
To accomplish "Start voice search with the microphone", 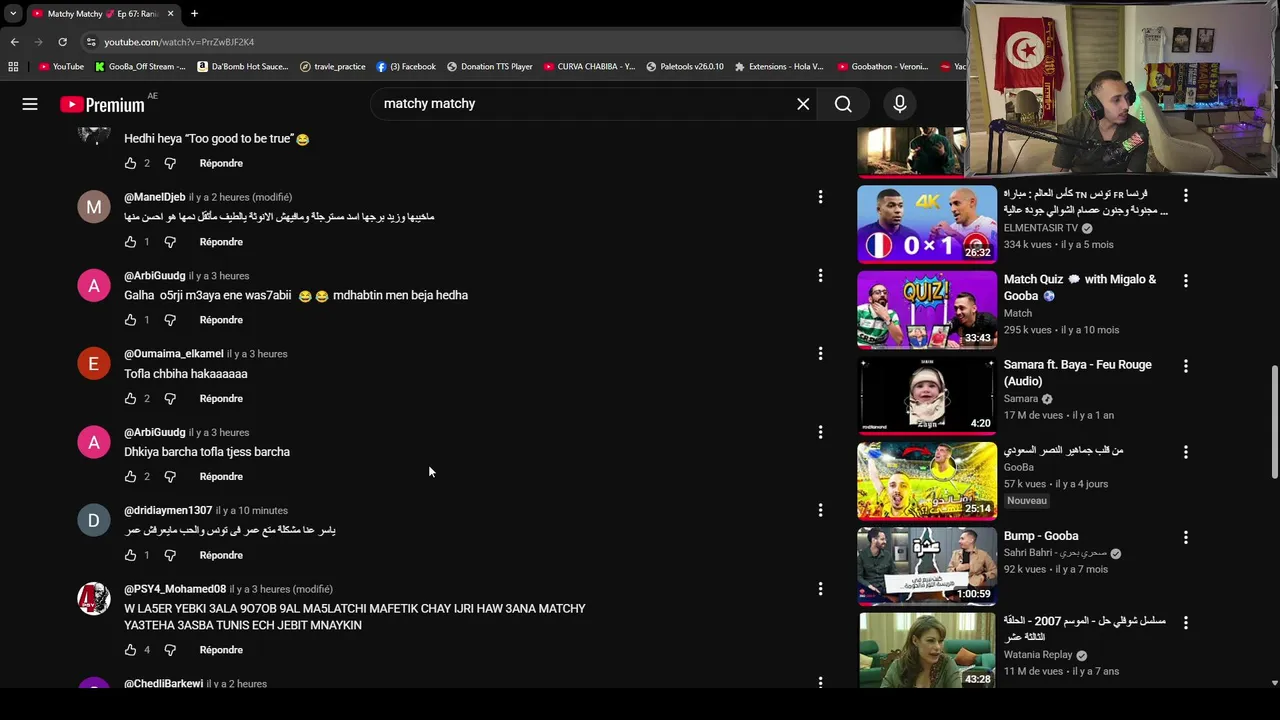I will click(x=900, y=104).
